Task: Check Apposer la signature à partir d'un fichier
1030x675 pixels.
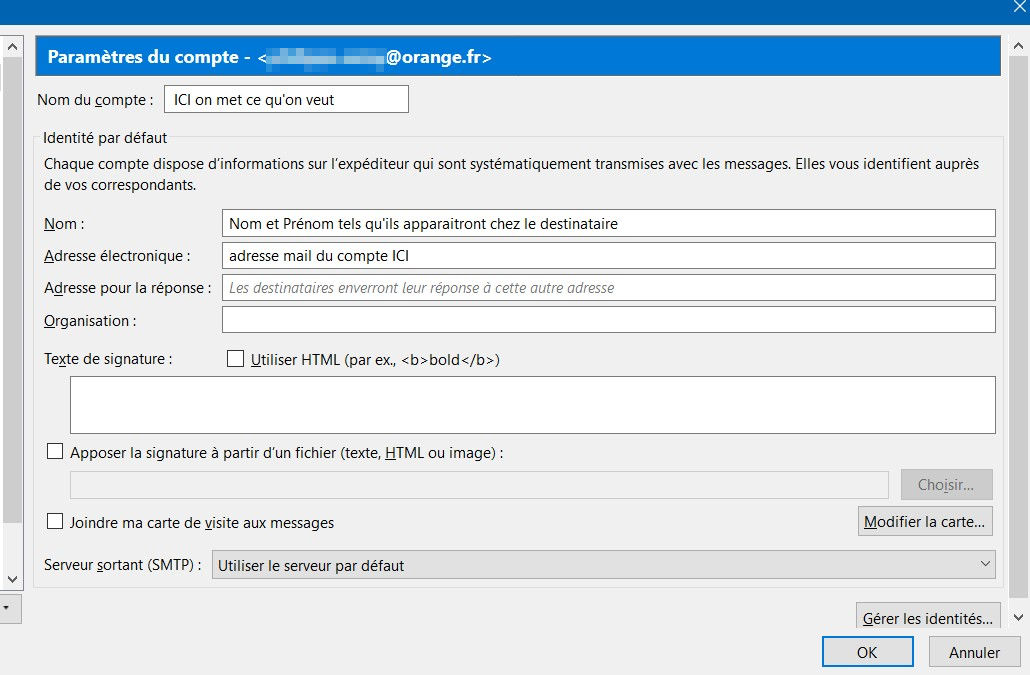Action: pos(55,452)
